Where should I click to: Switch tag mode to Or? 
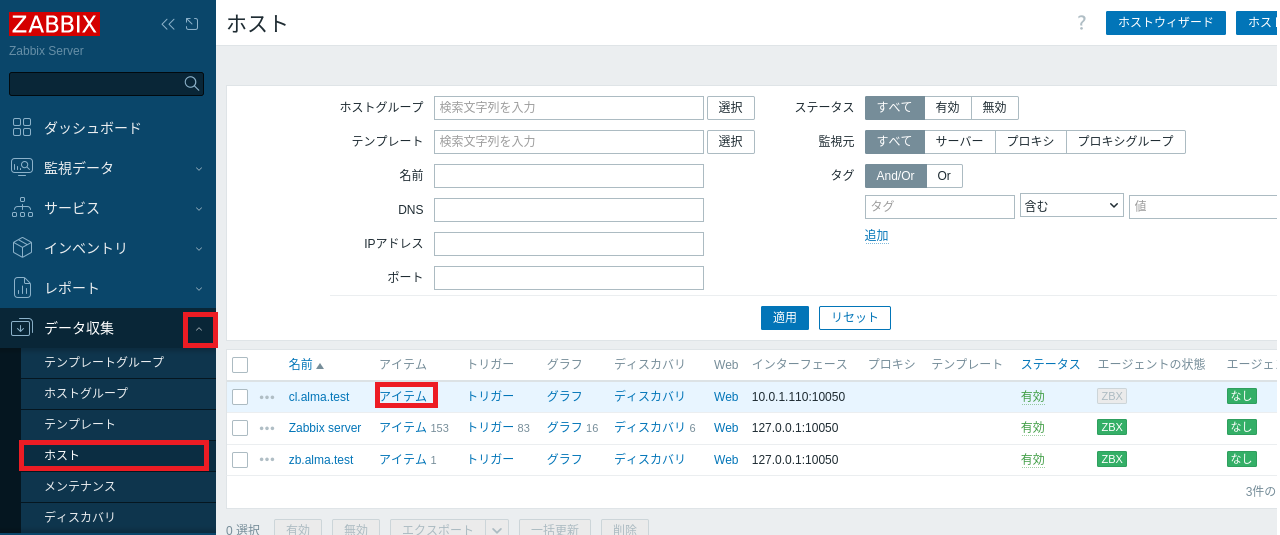(944, 176)
